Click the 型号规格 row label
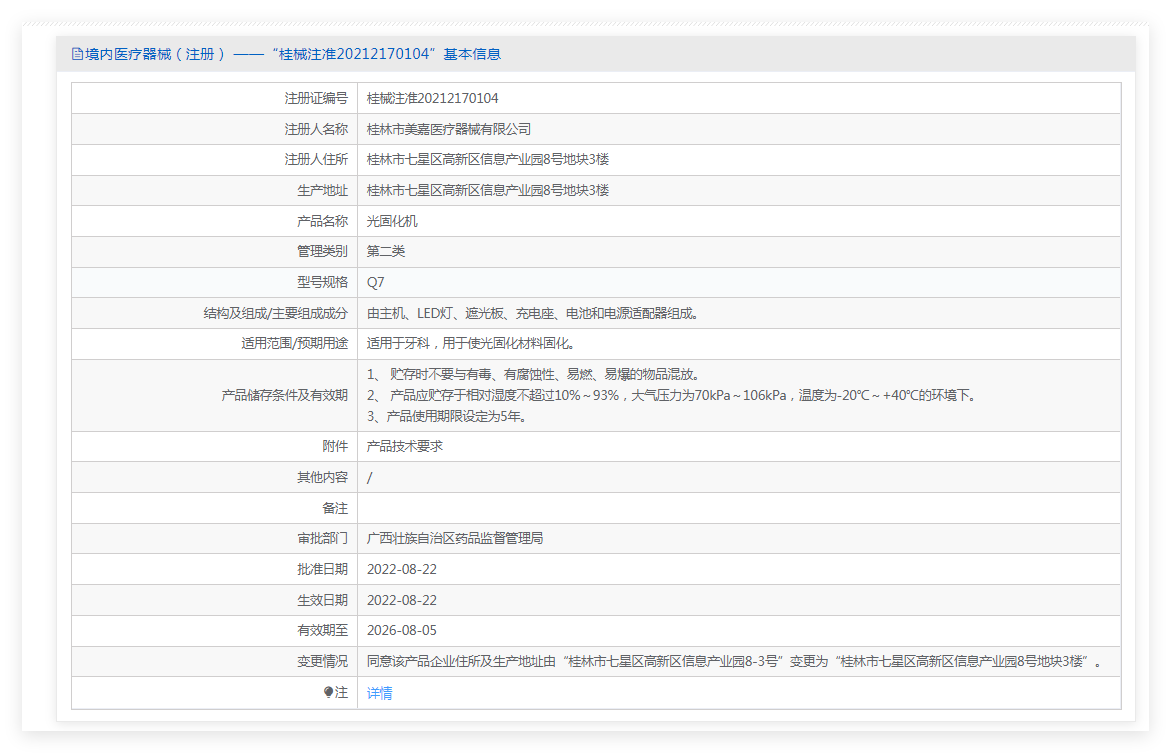 coord(323,282)
